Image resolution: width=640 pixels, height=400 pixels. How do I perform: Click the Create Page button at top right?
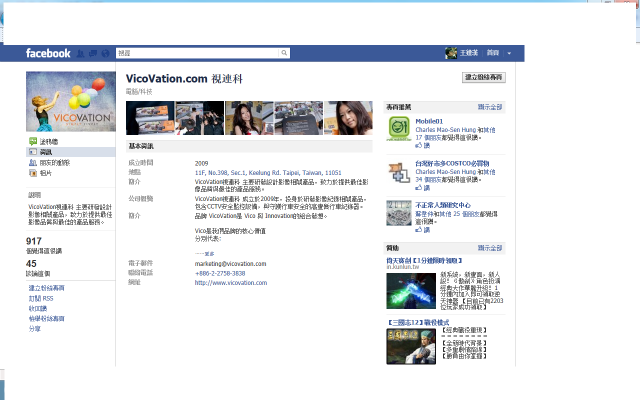coord(484,77)
